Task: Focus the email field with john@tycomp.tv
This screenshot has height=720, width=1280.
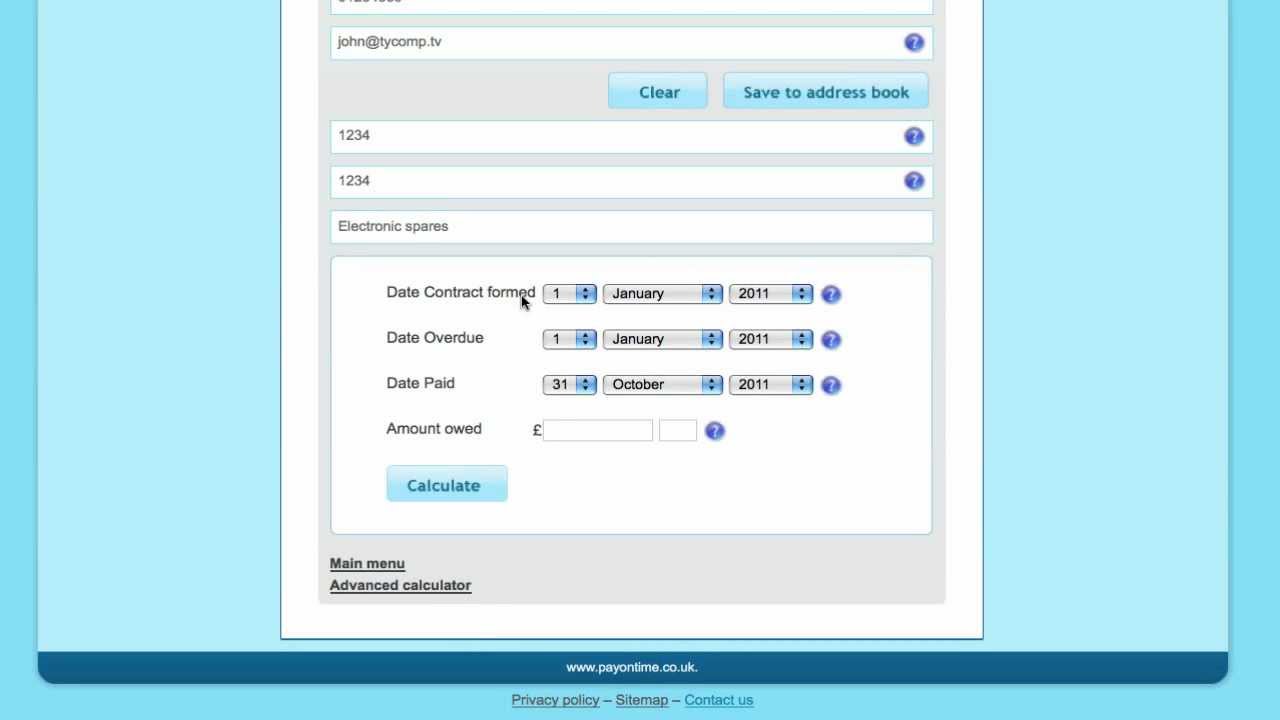Action: pyautogui.click(x=631, y=43)
